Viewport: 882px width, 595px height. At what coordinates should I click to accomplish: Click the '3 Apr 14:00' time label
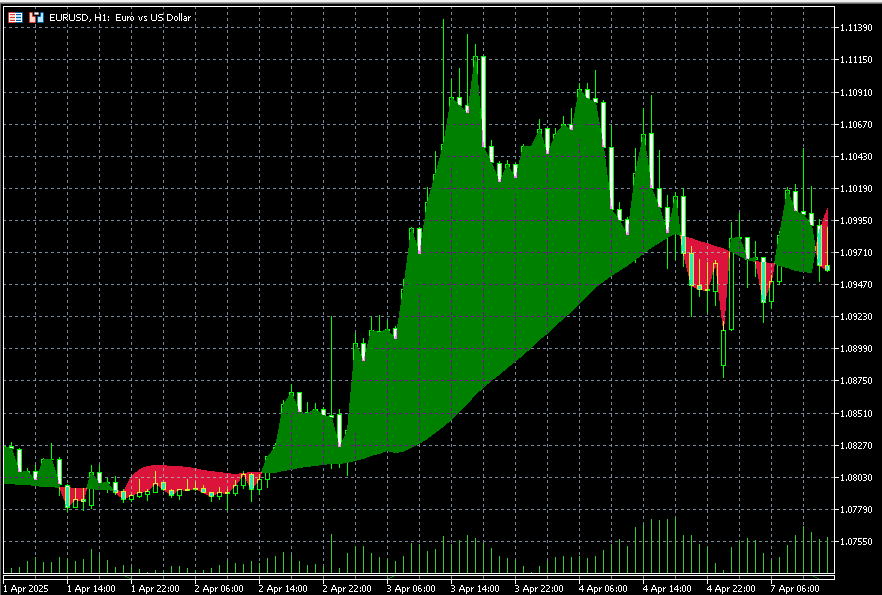[475, 588]
